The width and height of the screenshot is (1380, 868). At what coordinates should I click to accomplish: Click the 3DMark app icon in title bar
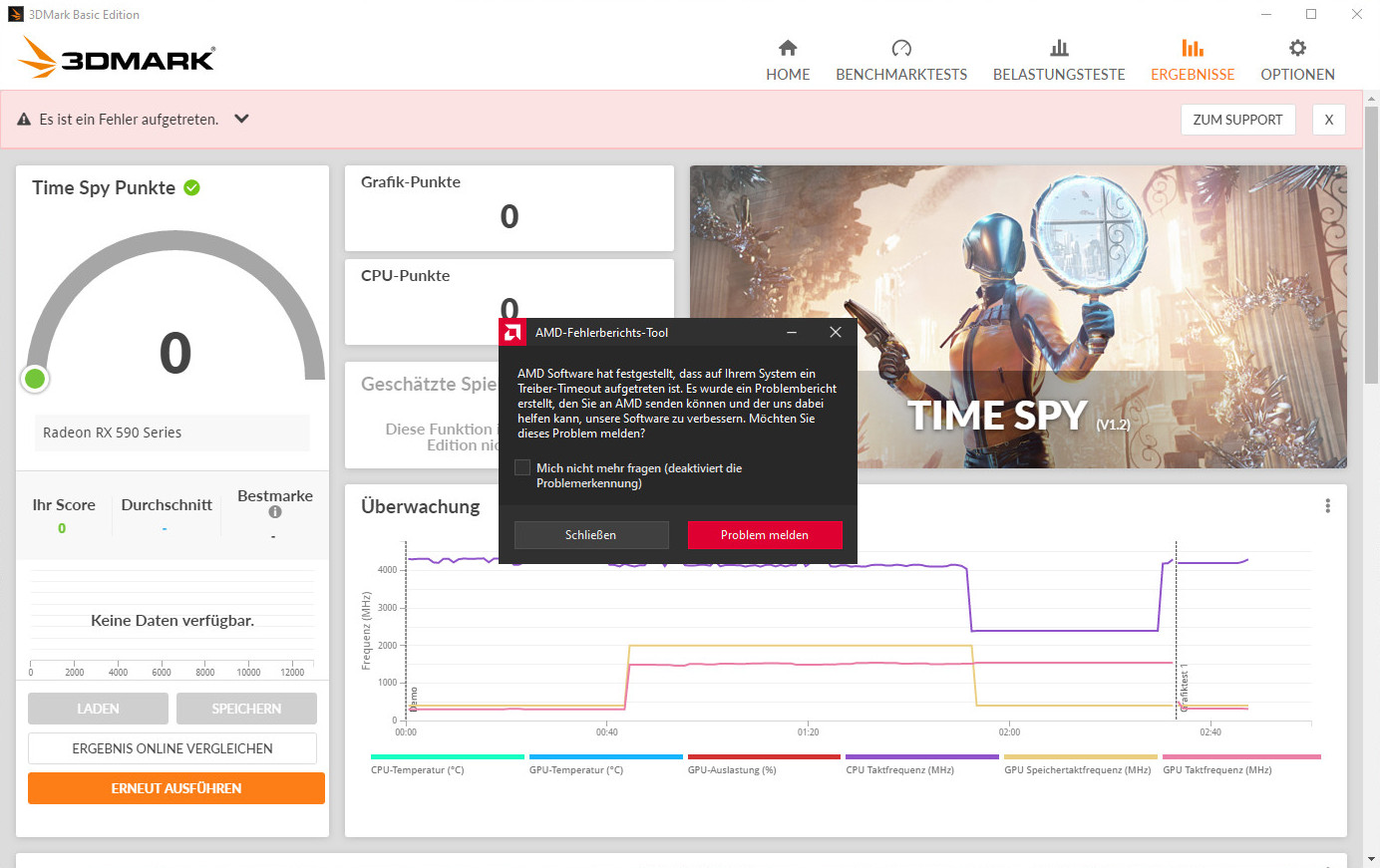pos(15,14)
